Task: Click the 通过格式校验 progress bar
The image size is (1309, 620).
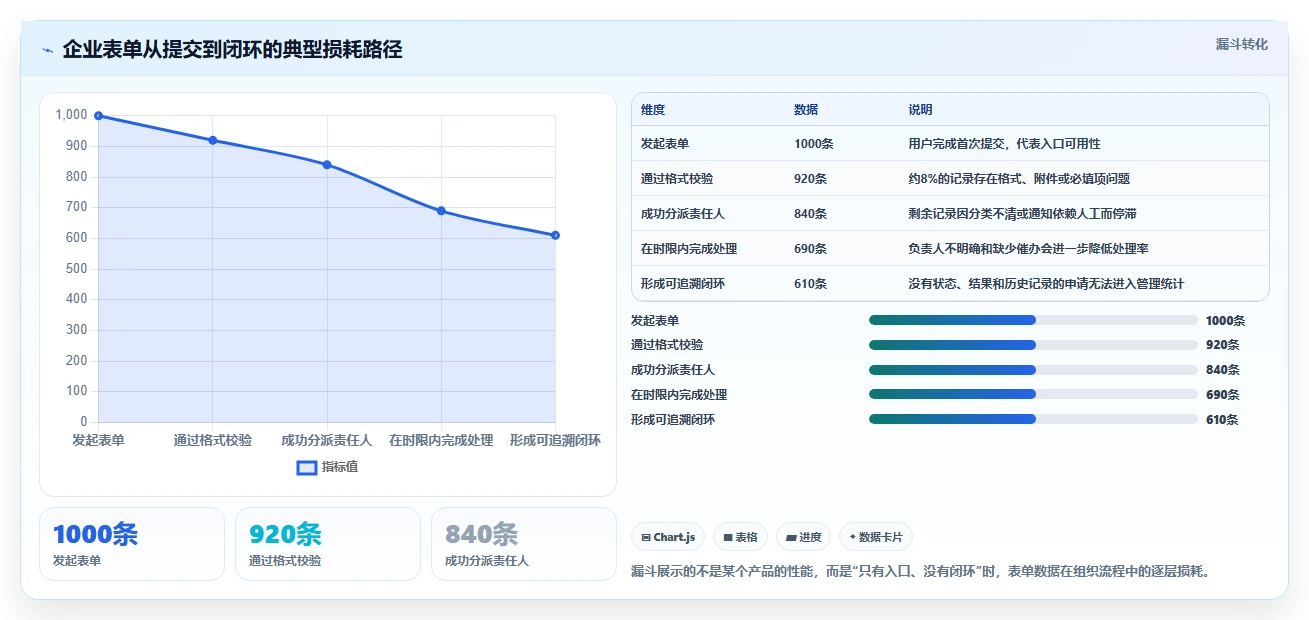Action: (x=1033, y=345)
